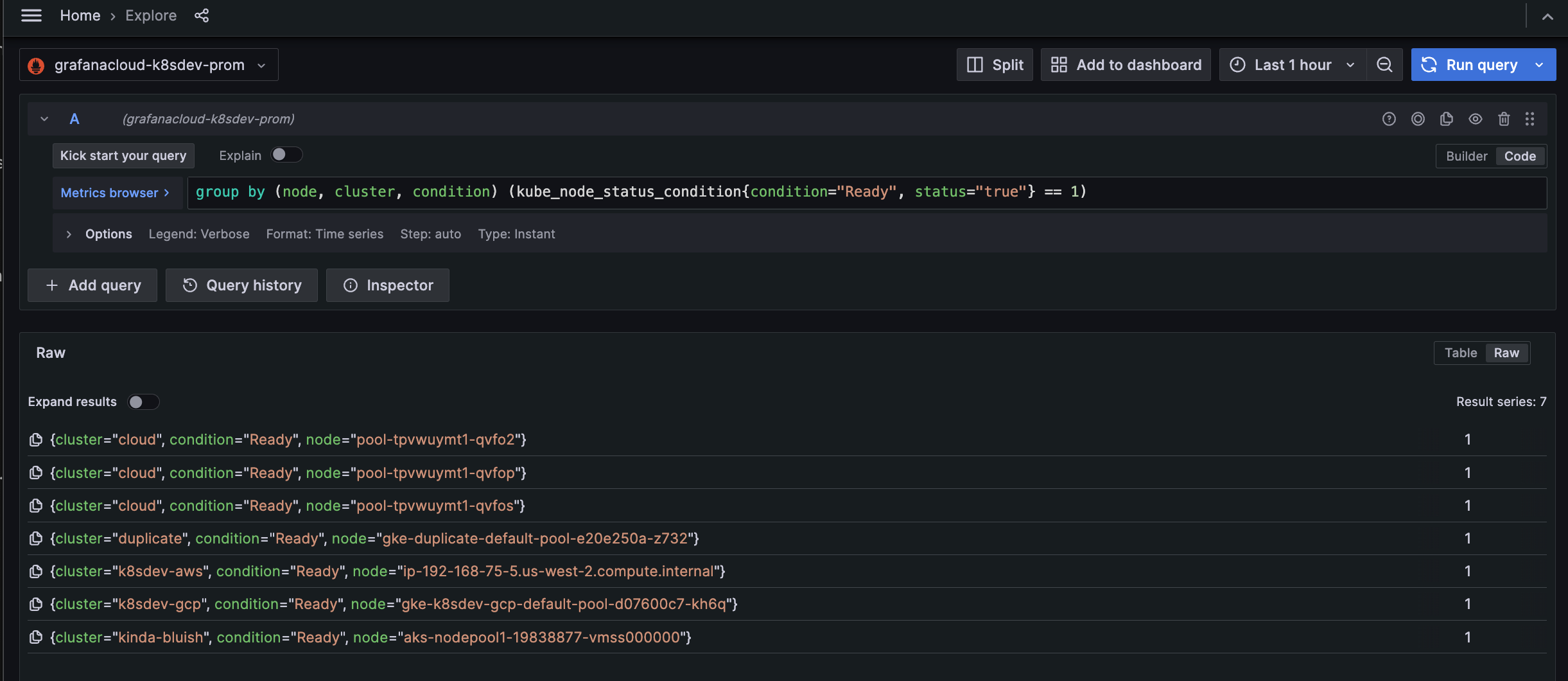1568x681 pixels.
Task: Click the 'Step: auto' option text
Action: tap(431, 234)
